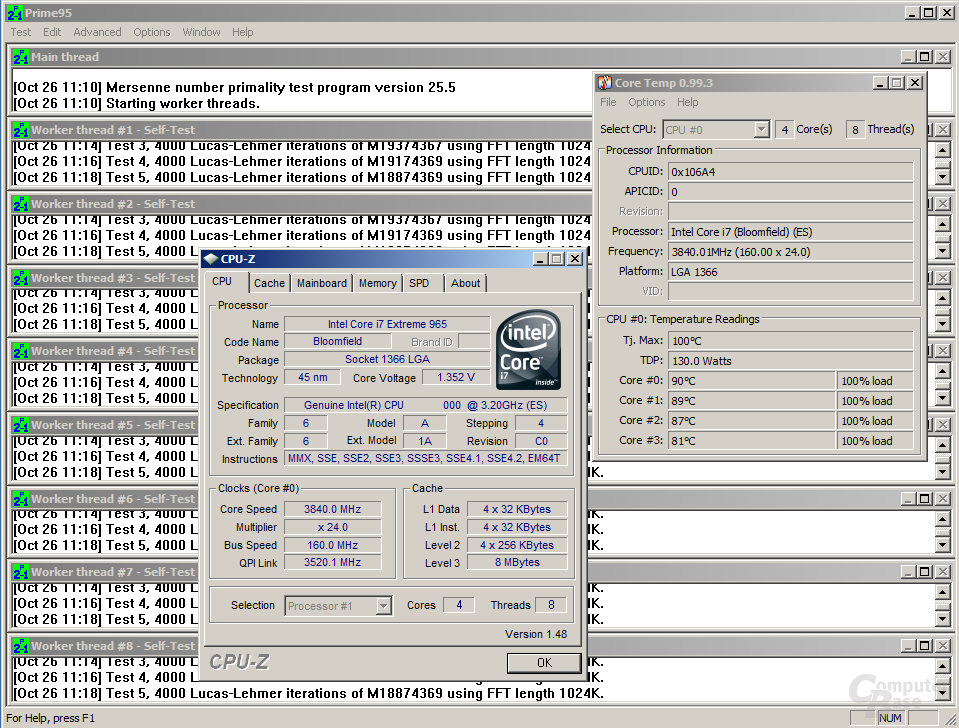
Task: Click the scroll down arrow in Worker thread #5
Action: 942,472
